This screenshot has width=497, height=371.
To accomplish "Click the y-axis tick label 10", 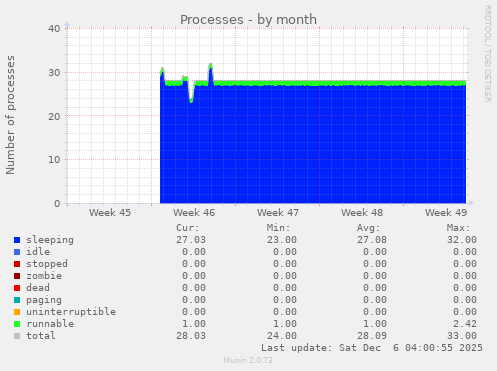I will pos(54,160).
